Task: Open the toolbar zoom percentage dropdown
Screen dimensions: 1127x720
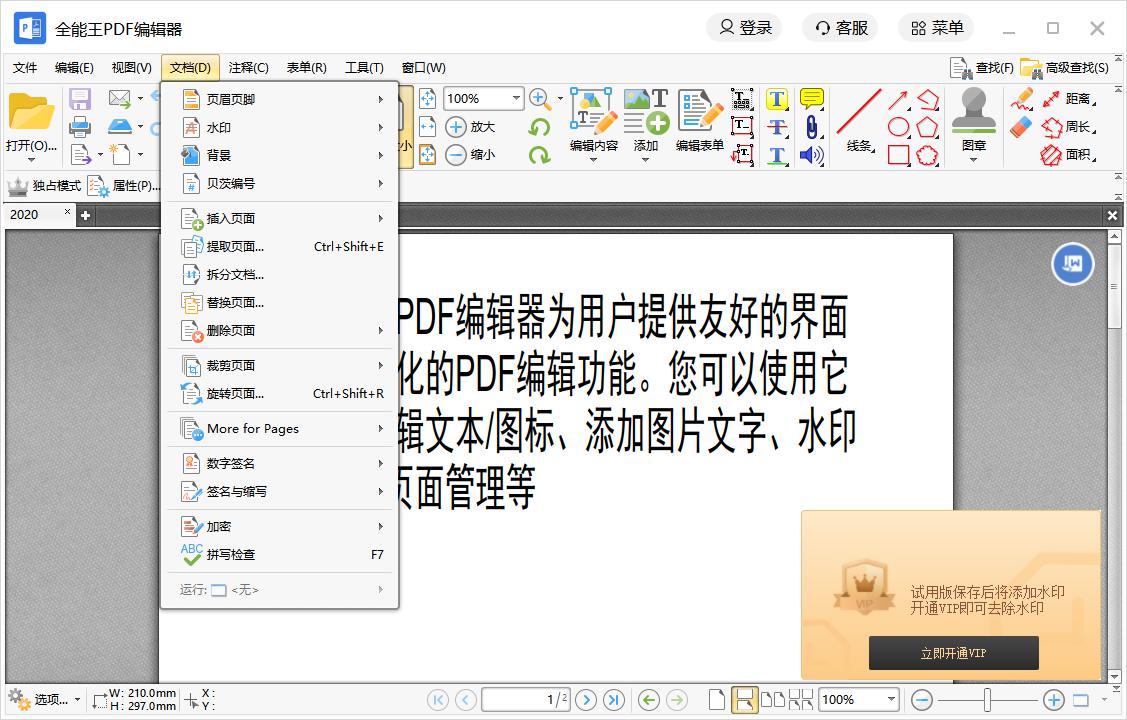Action: (516, 98)
